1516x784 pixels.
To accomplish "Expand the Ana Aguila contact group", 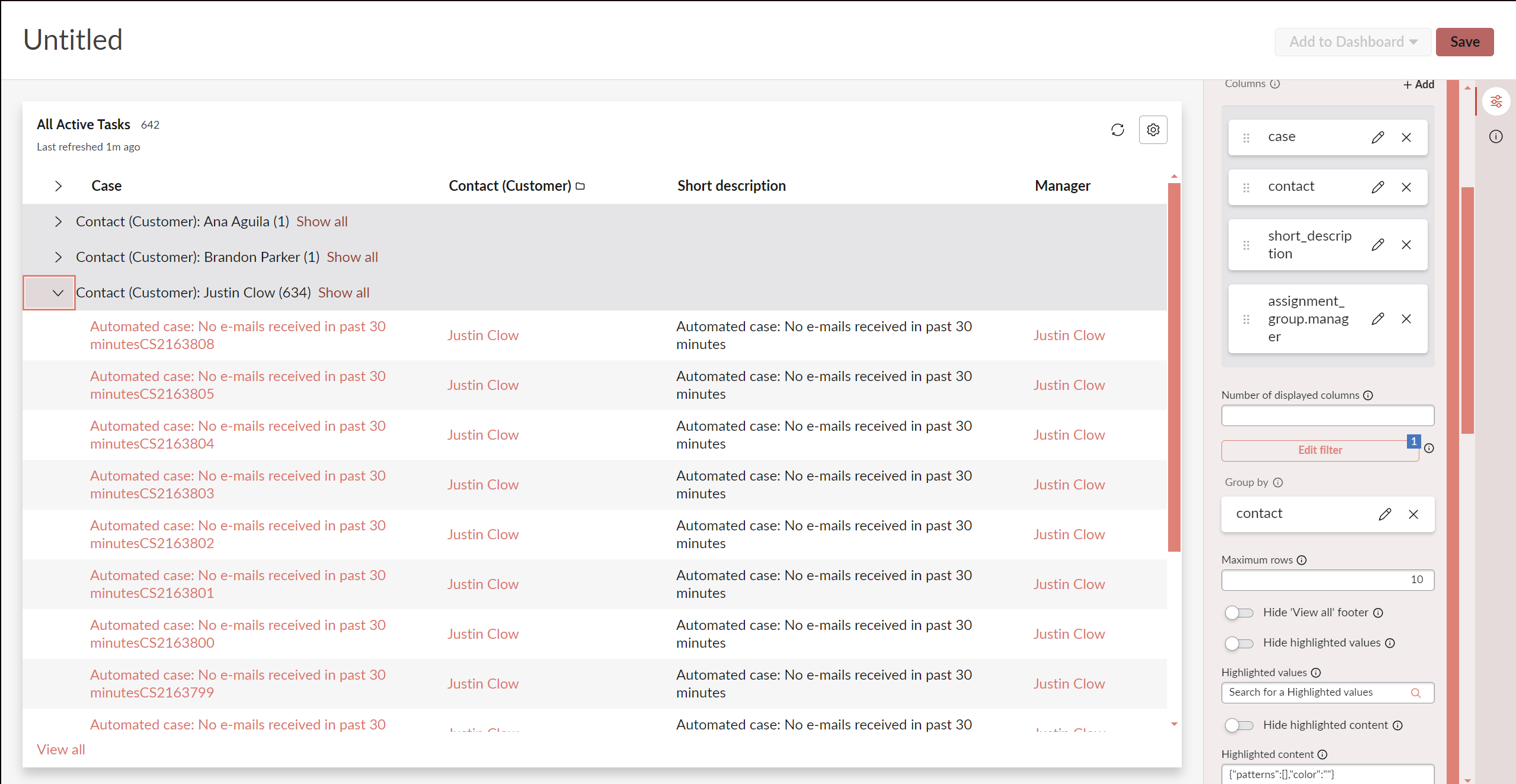I will point(58,222).
